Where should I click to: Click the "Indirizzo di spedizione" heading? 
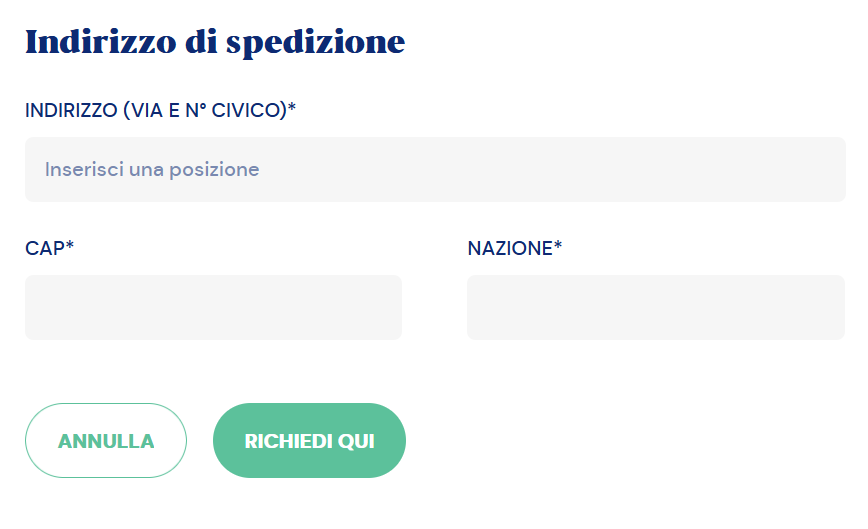coord(215,42)
